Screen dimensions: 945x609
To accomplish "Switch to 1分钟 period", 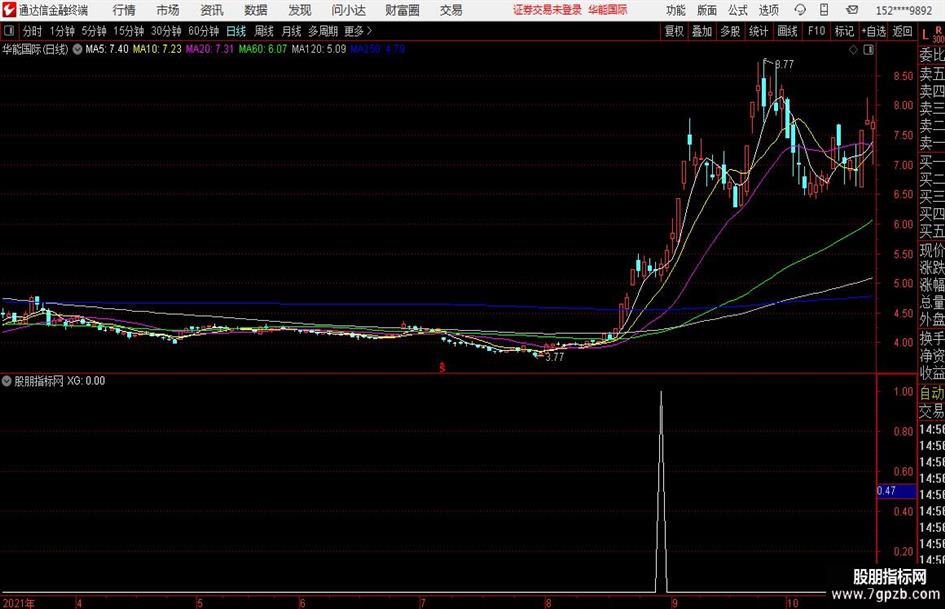I will [61, 31].
